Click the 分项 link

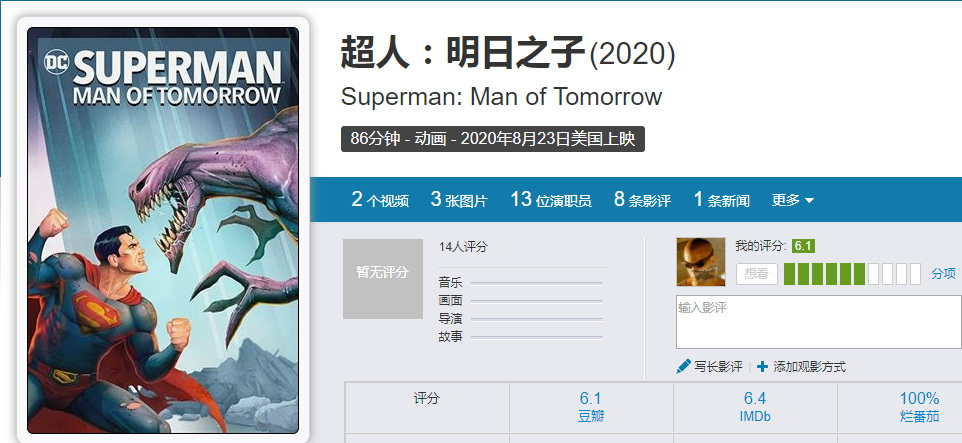coord(944,274)
